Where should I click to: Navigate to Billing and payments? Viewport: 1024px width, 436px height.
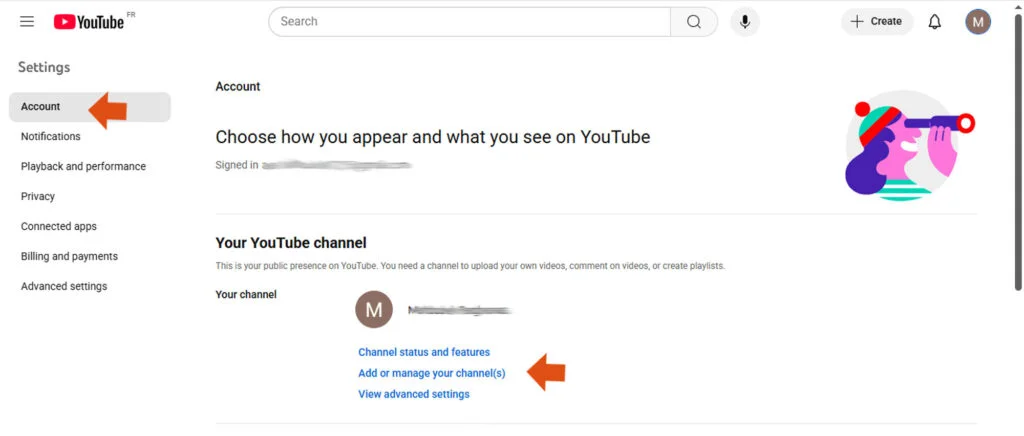tap(69, 257)
